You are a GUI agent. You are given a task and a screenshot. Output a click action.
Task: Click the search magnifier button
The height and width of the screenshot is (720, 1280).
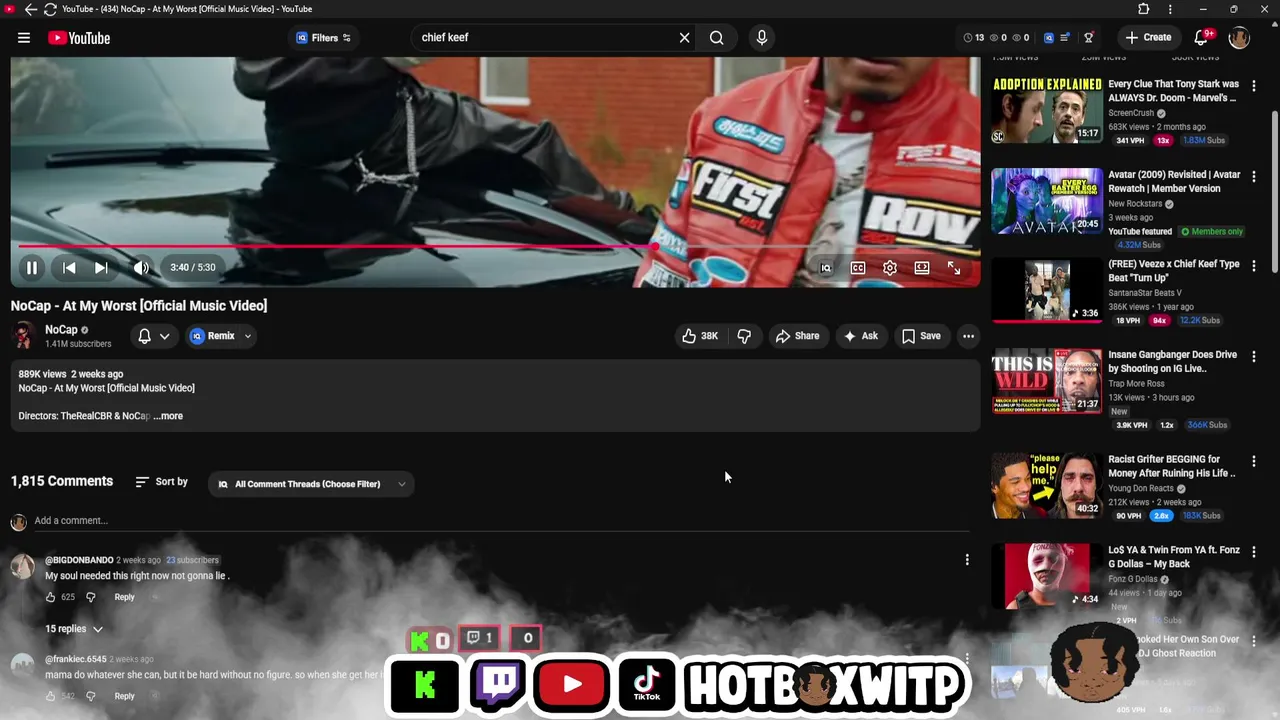click(x=716, y=38)
